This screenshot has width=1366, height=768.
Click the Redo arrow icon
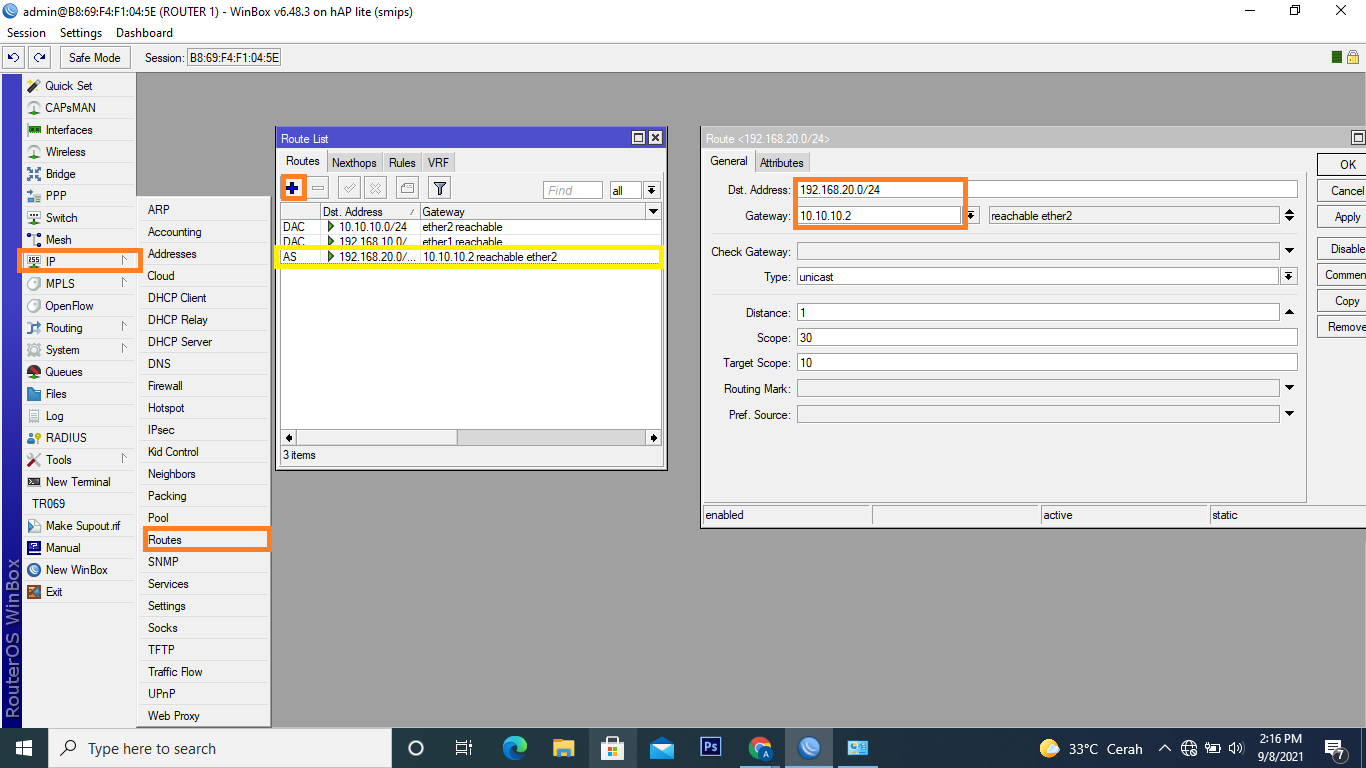pyautogui.click(x=39, y=57)
